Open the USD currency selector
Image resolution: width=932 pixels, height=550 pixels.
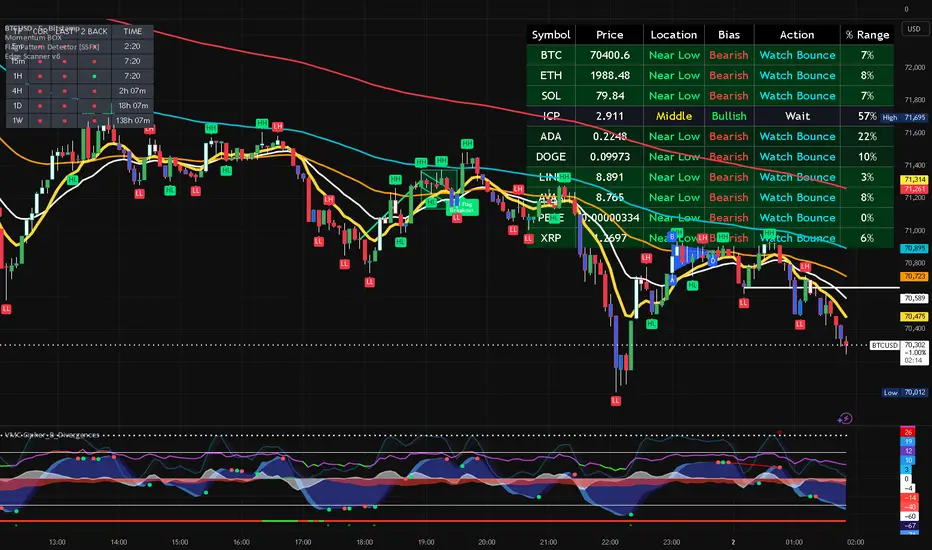coord(914,29)
